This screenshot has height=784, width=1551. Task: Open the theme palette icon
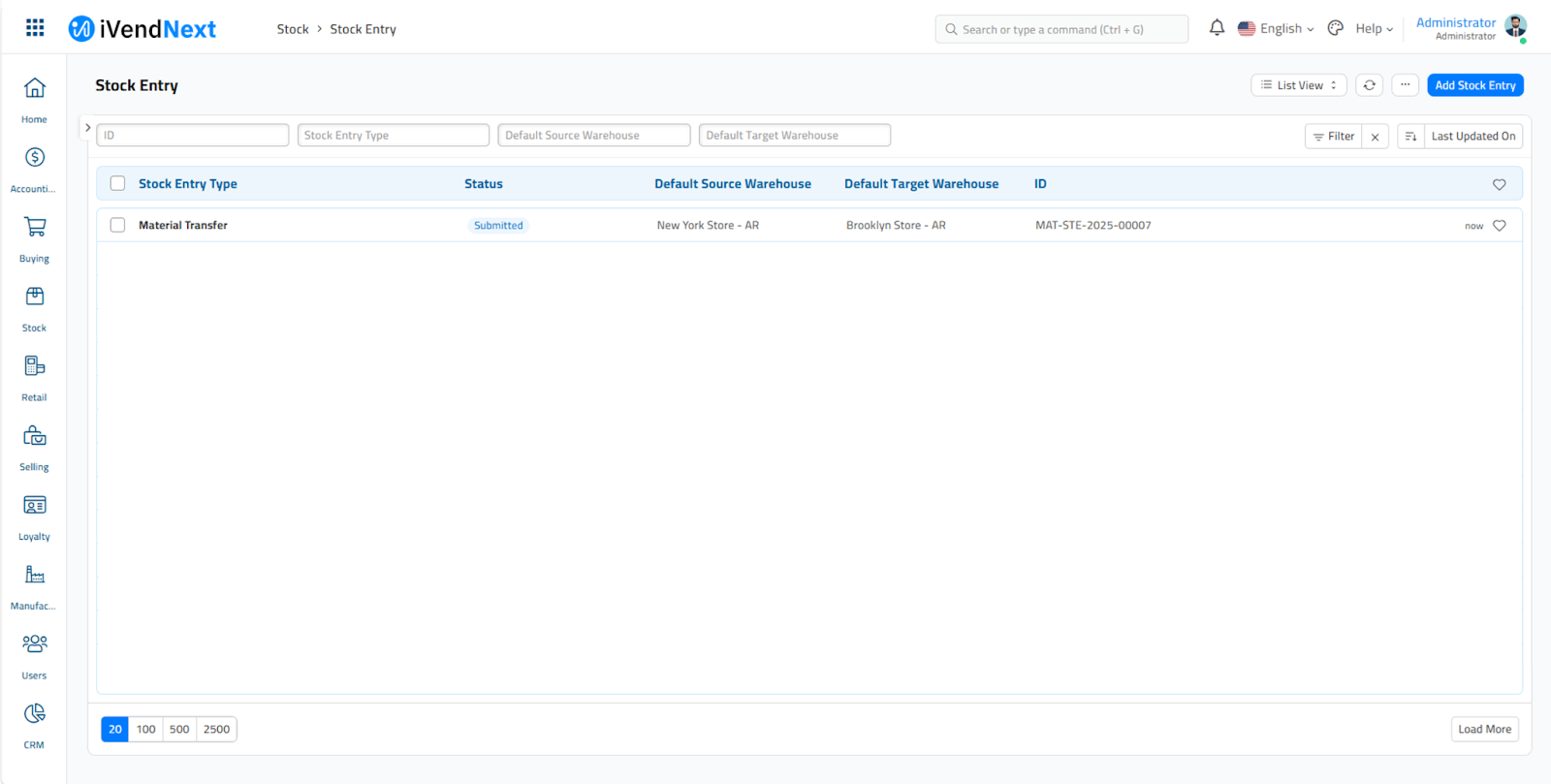point(1335,28)
